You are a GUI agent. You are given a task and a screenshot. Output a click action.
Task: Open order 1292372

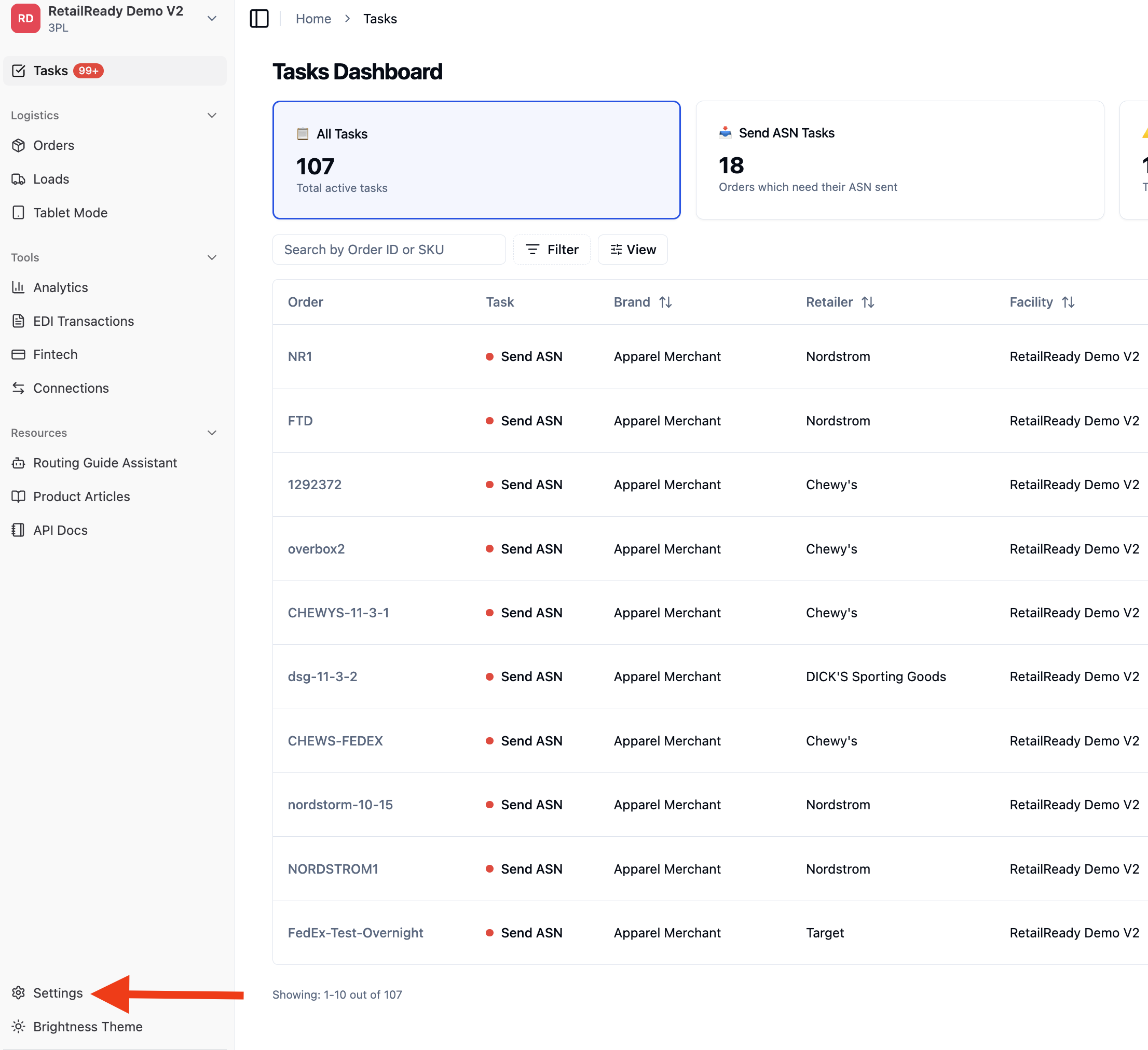(x=315, y=485)
